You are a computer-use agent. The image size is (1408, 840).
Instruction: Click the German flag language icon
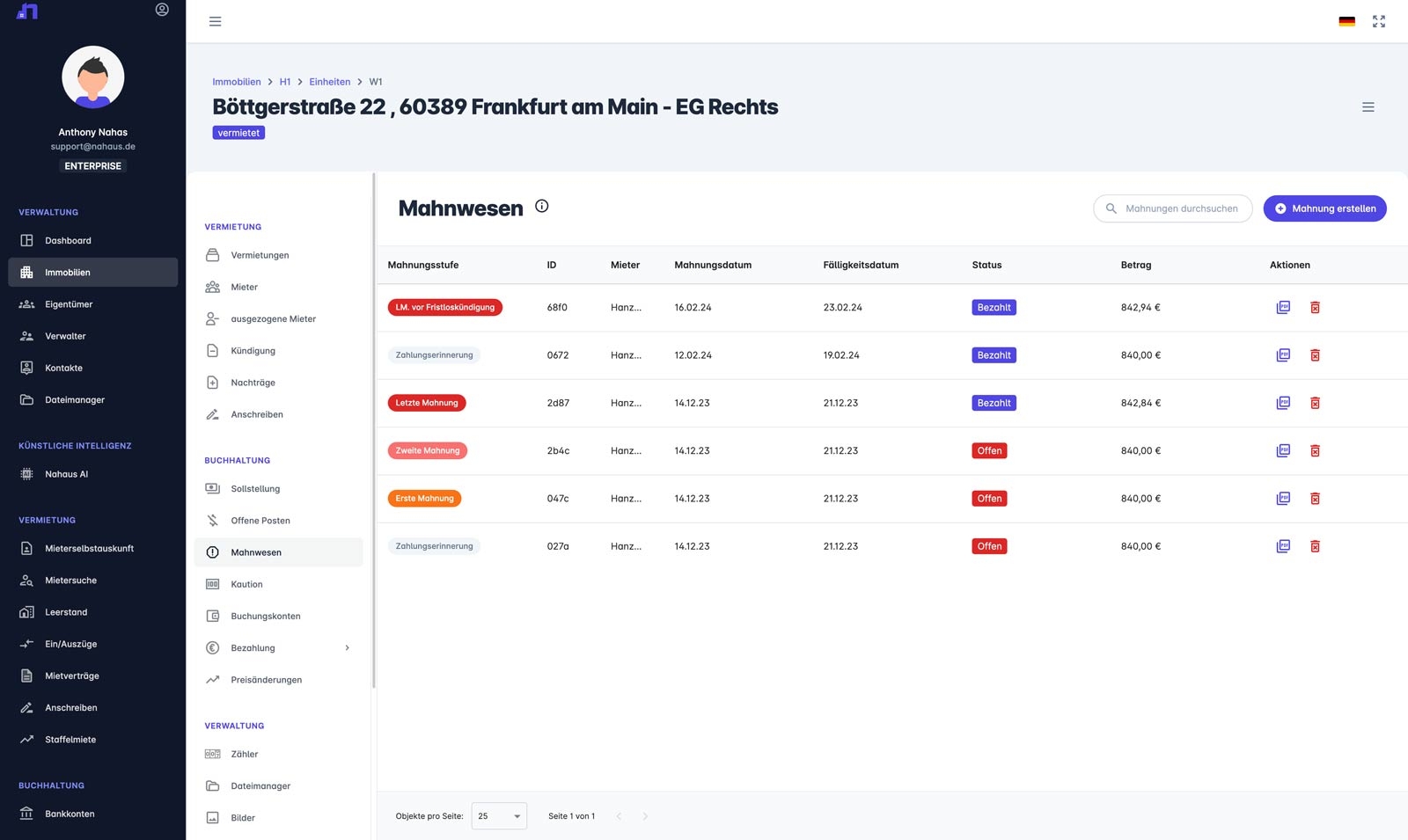click(x=1346, y=21)
